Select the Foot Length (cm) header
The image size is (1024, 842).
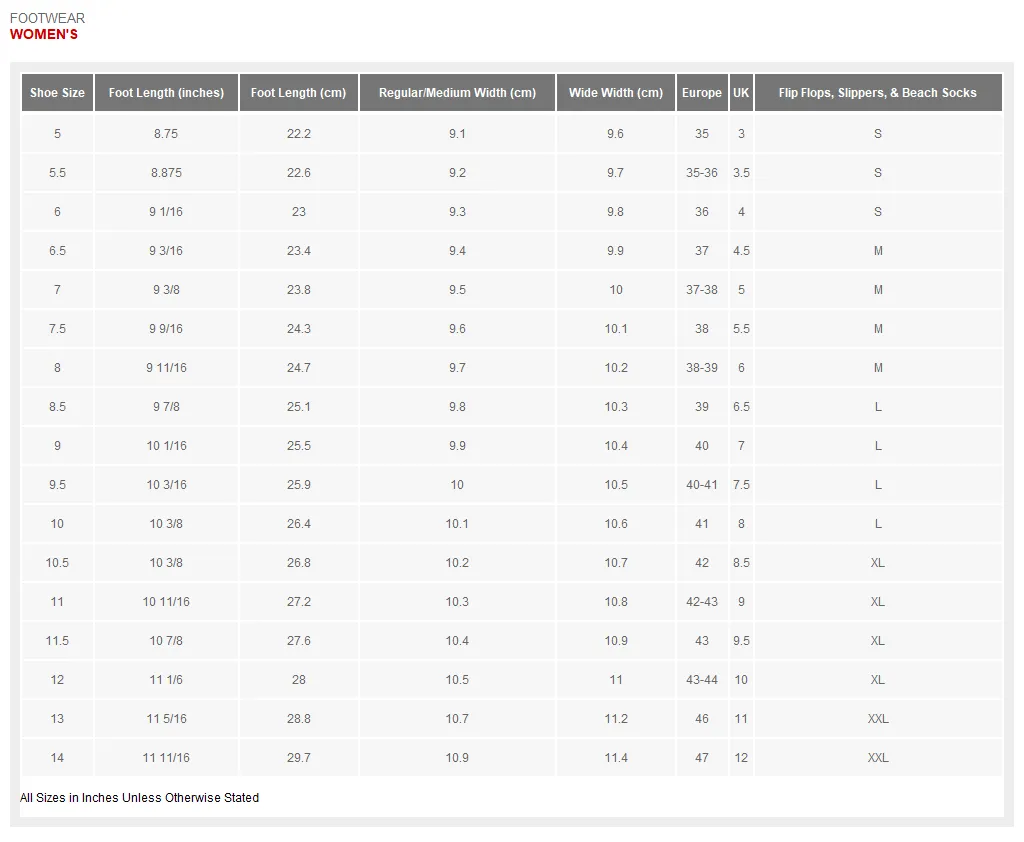click(x=298, y=93)
